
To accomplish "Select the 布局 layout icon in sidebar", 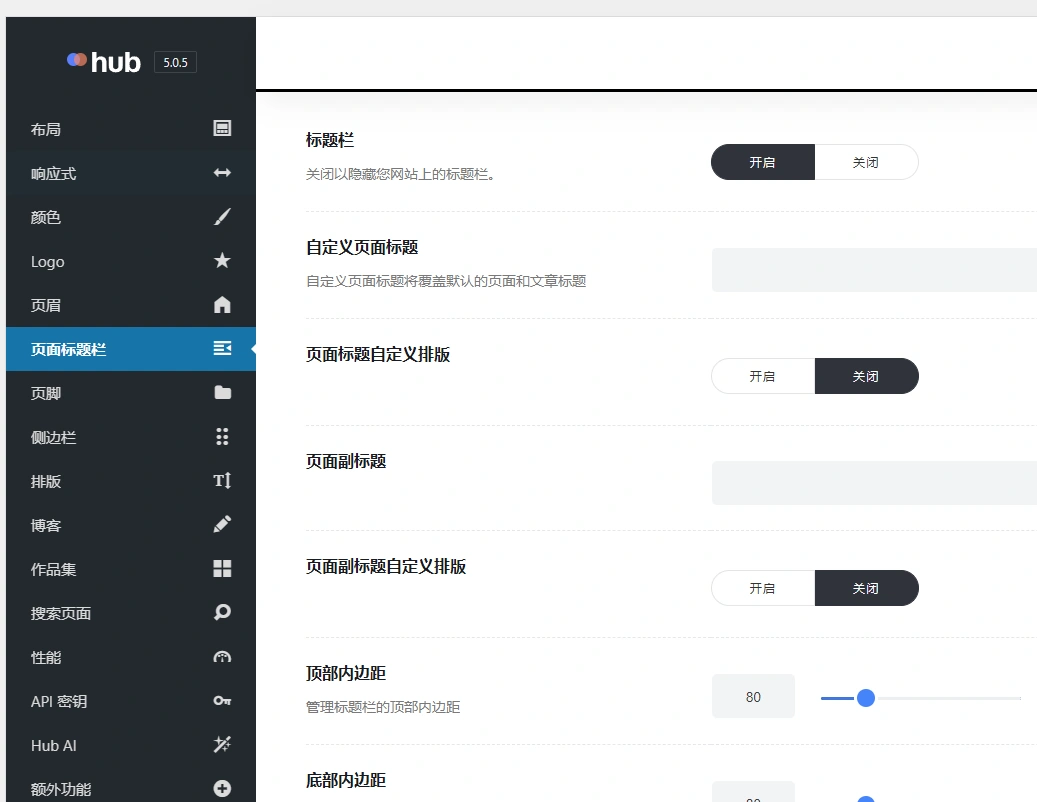I will tap(222, 128).
